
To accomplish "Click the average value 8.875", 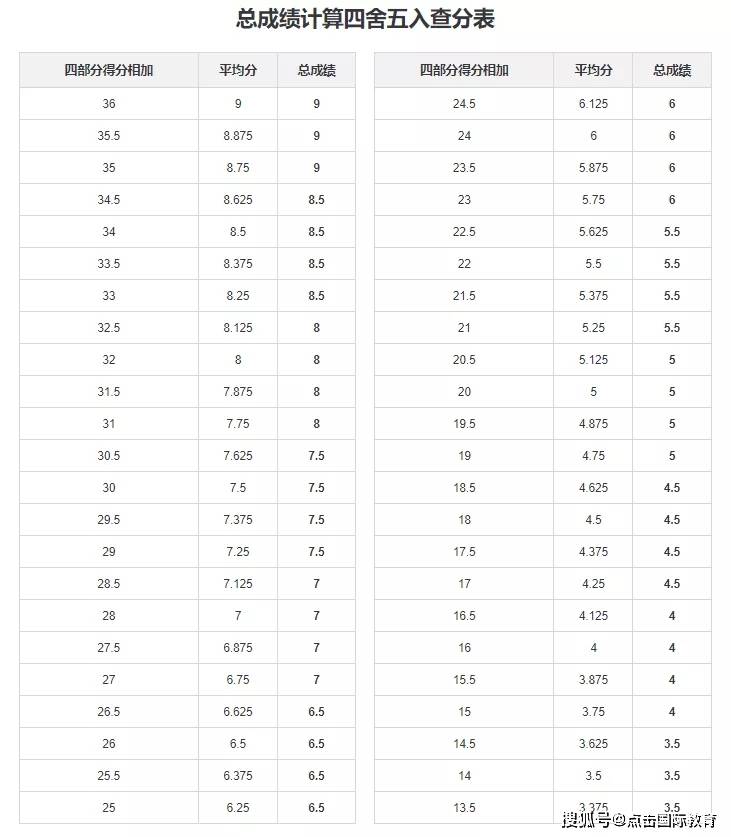I will [x=238, y=136].
